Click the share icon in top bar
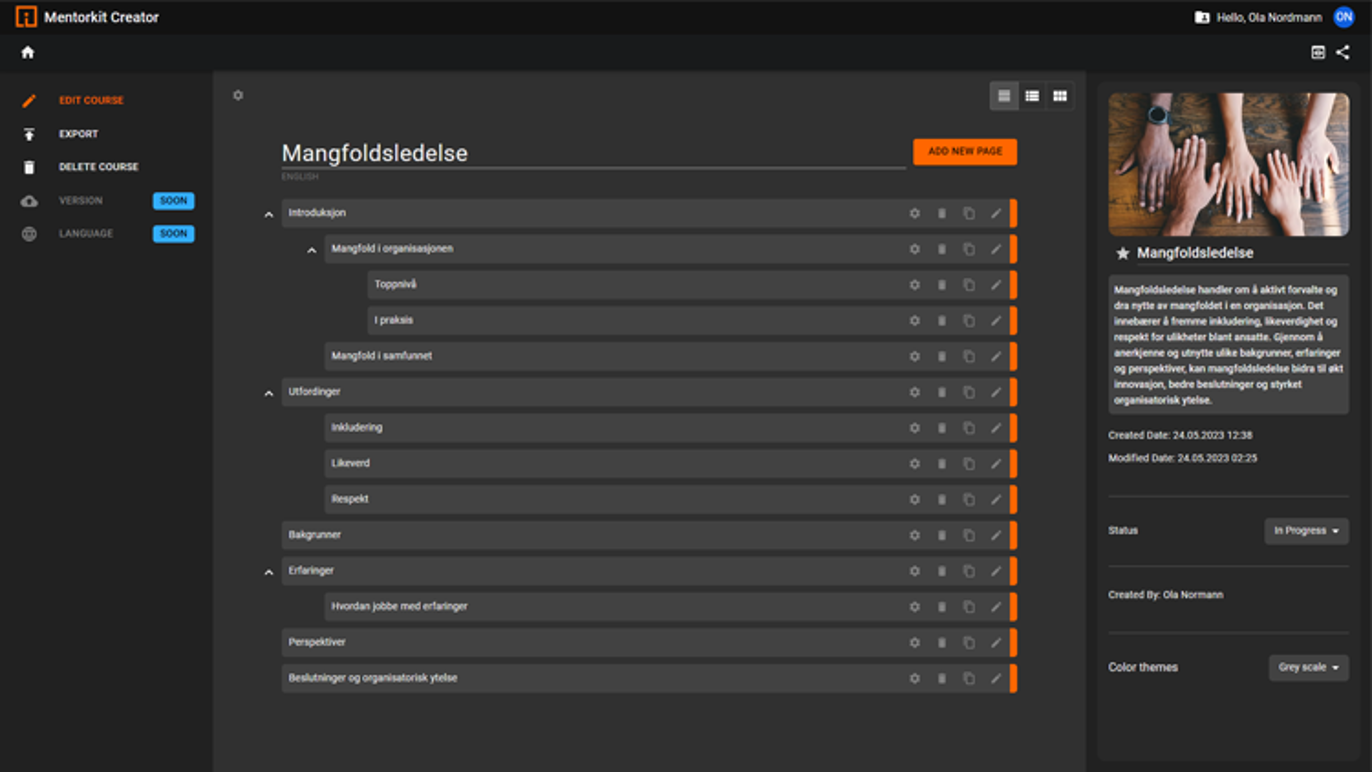 pyautogui.click(x=1343, y=53)
